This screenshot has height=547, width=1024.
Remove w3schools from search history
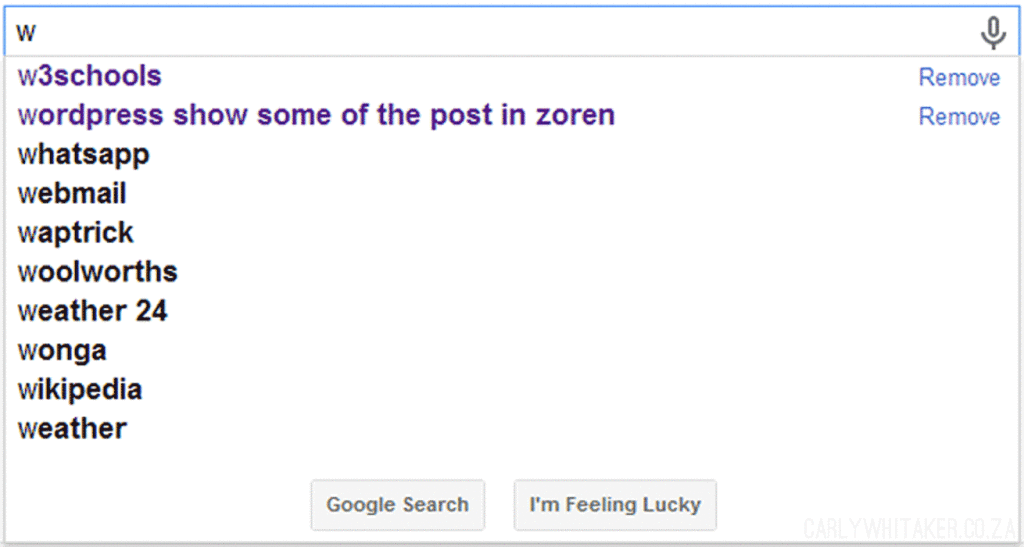959,78
